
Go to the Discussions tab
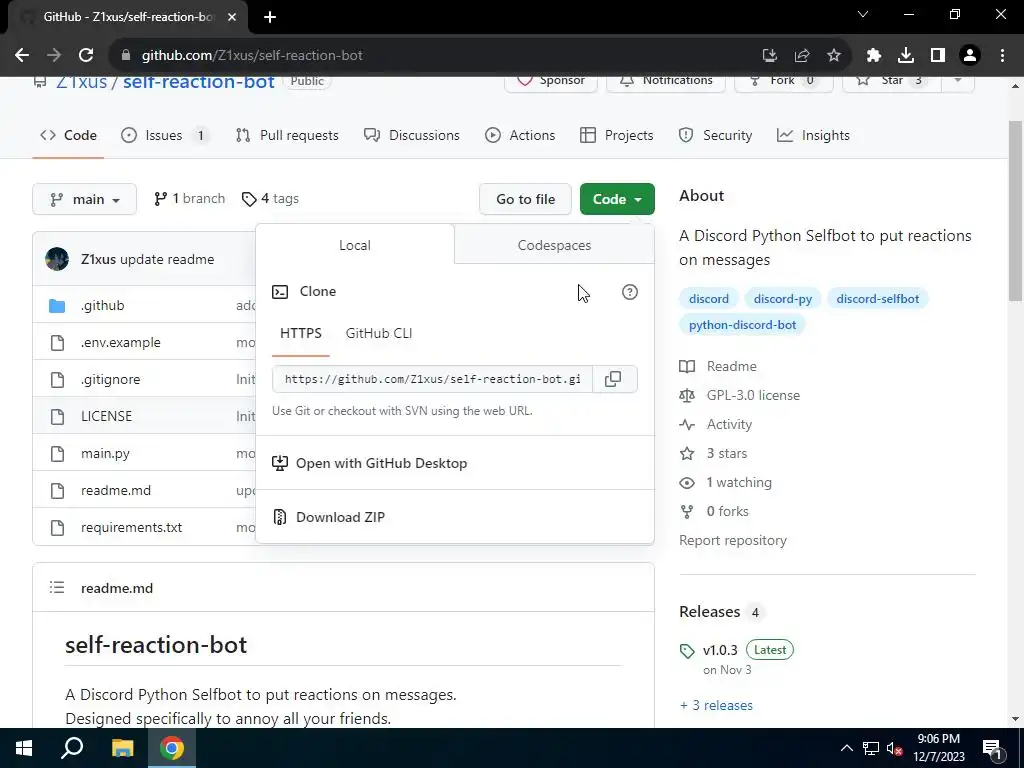pyautogui.click(x=412, y=135)
